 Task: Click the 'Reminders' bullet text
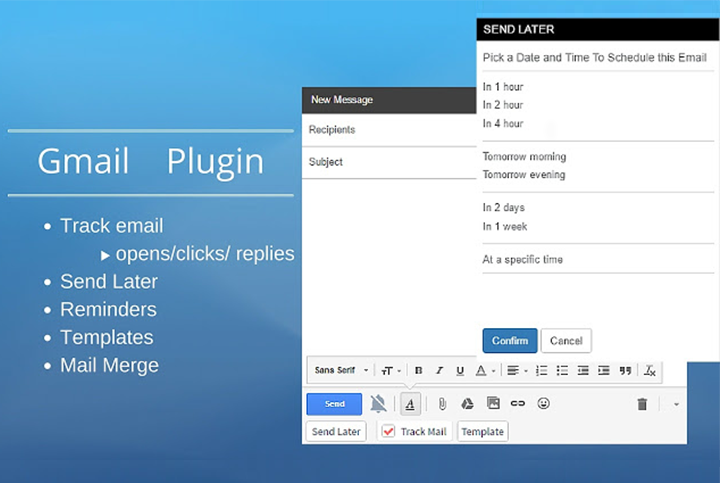click(108, 309)
